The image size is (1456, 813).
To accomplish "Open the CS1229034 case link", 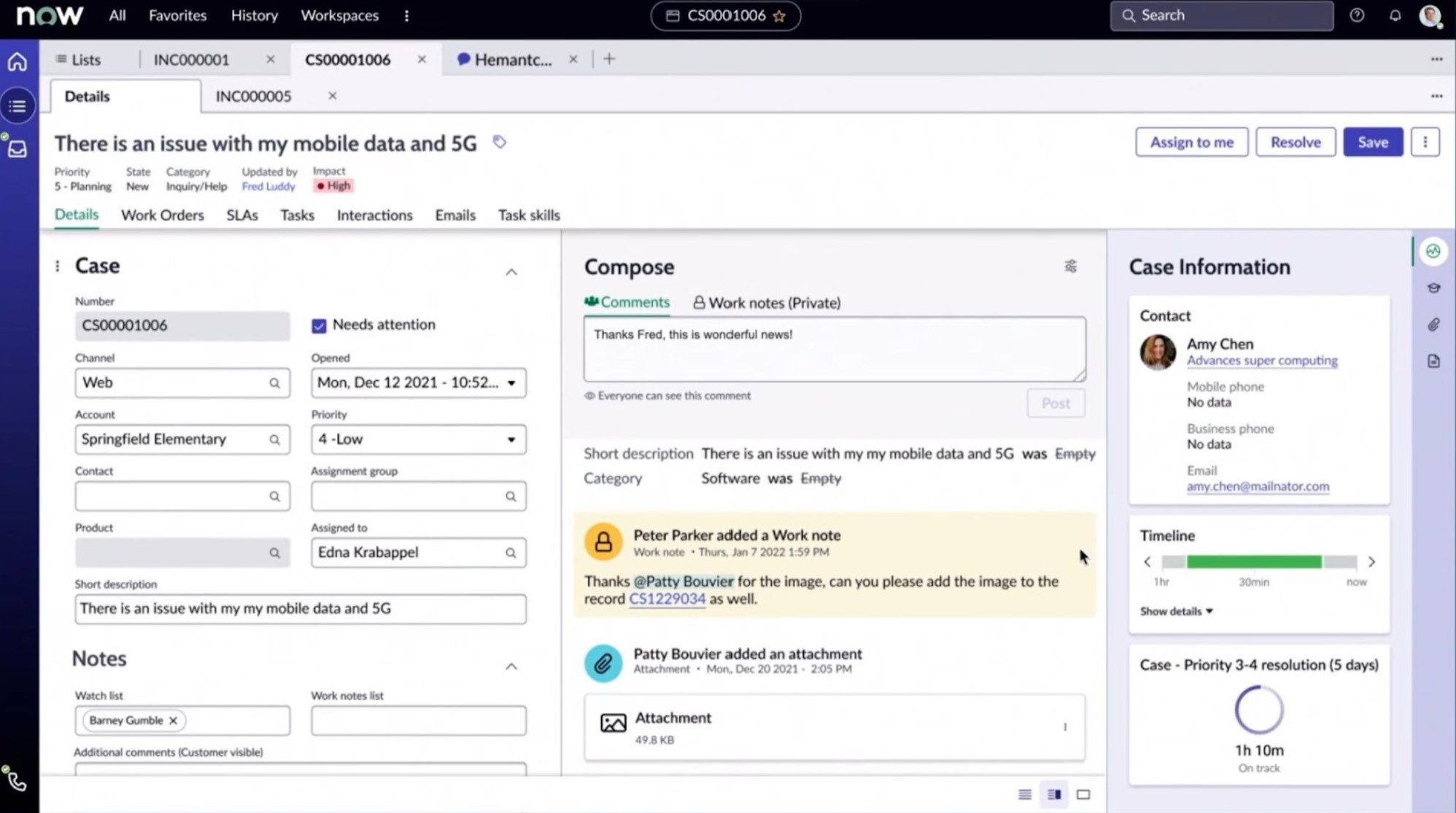I will [667, 598].
